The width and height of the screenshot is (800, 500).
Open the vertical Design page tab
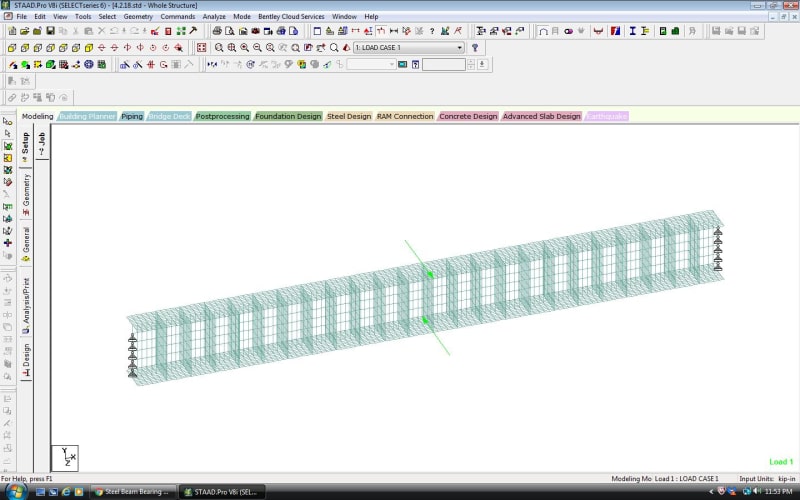(26, 360)
